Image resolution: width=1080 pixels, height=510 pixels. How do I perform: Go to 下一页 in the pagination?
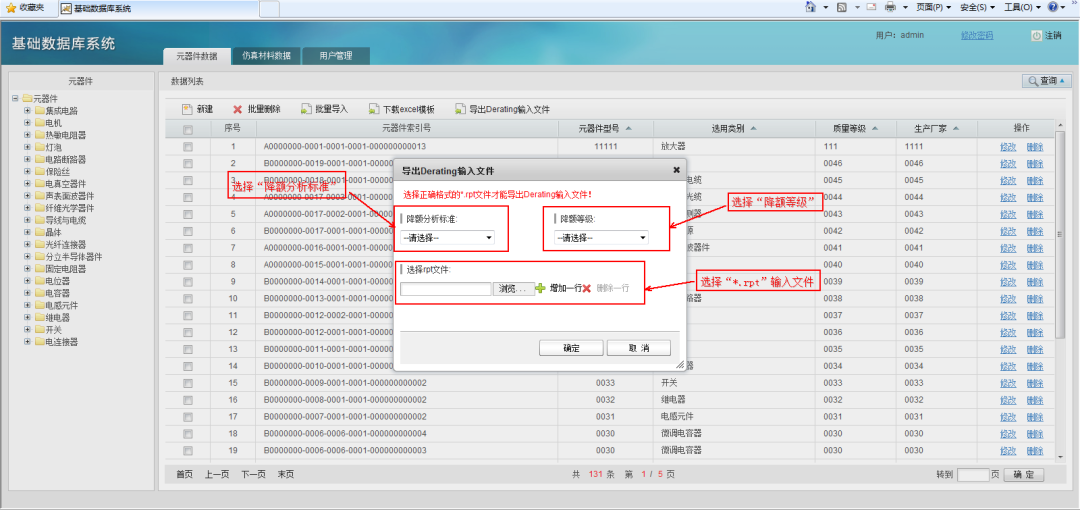pos(253,475)
